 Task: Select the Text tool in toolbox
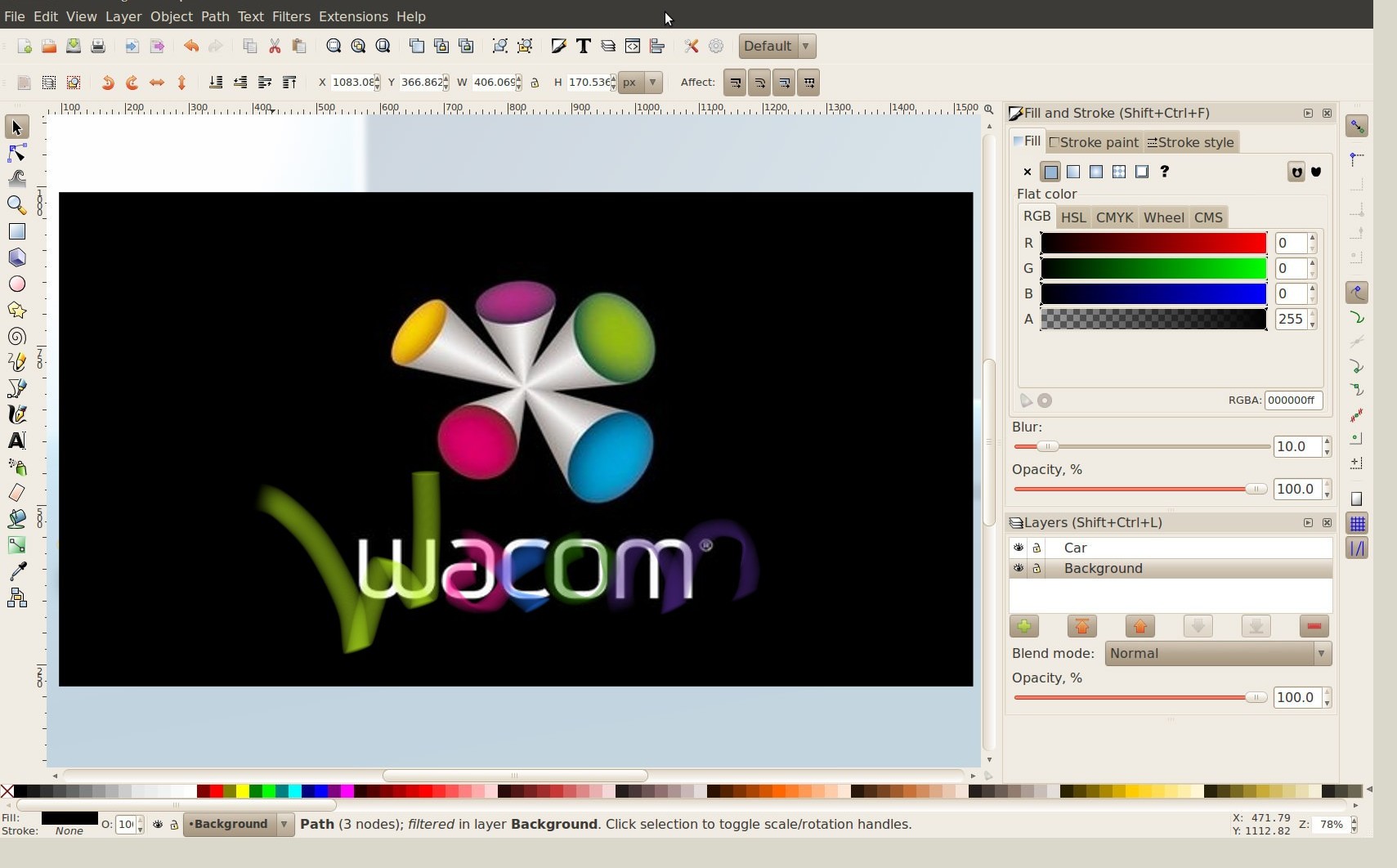(16, 441)
